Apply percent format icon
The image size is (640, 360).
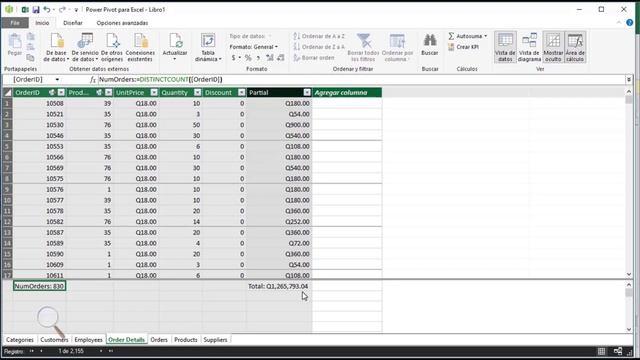coord(248,58)
